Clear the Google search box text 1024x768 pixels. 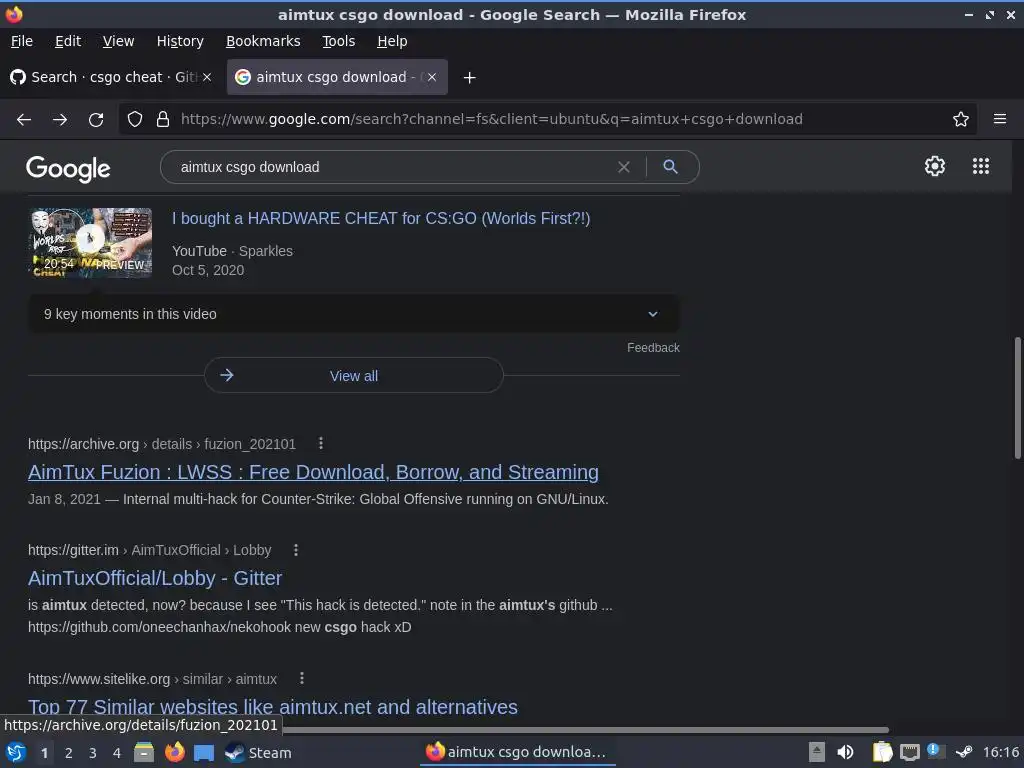(x=624, y=167)
